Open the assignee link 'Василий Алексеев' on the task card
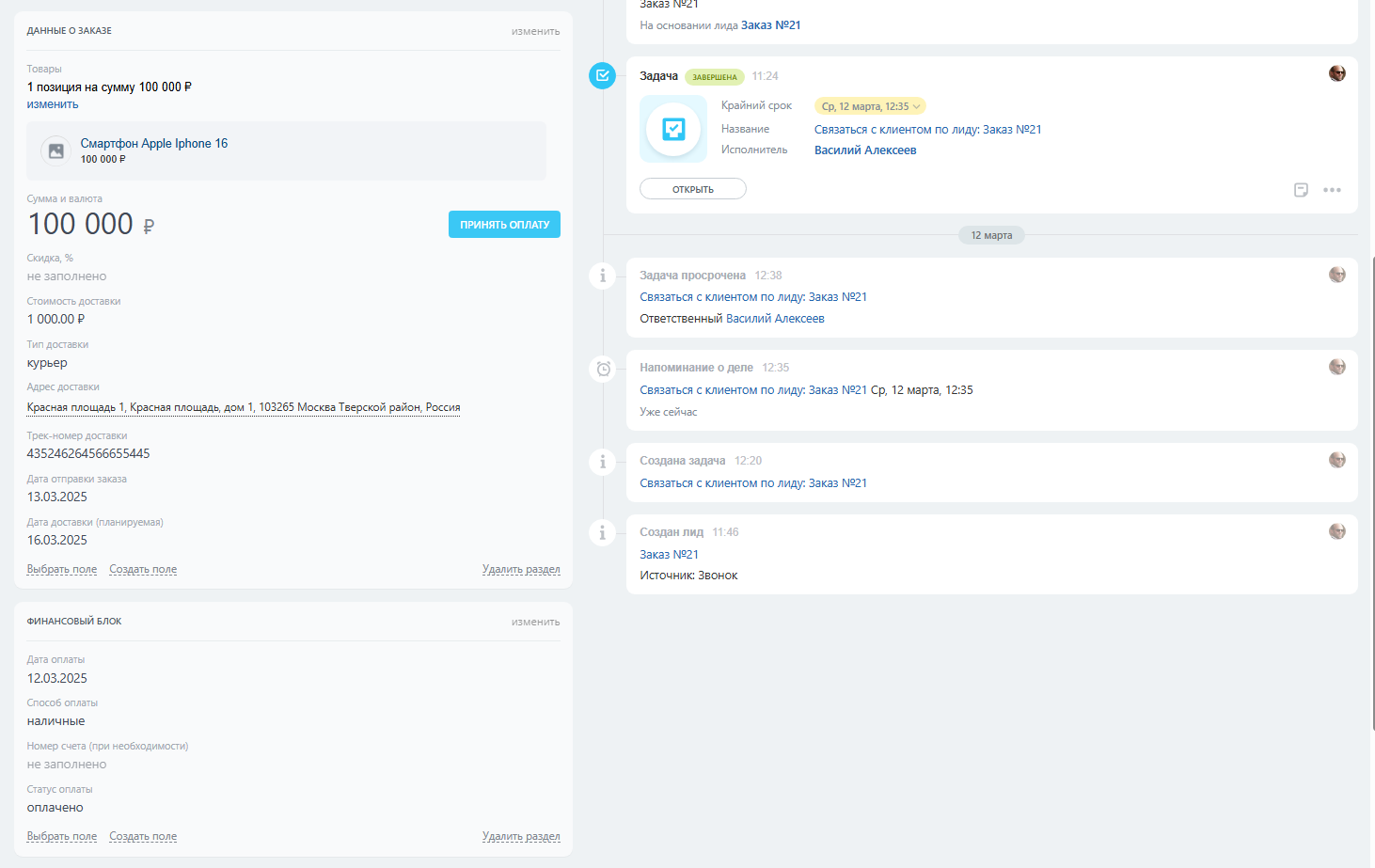Image resolution: width=1375 pixels, height=868 pixels. point(865,150)
